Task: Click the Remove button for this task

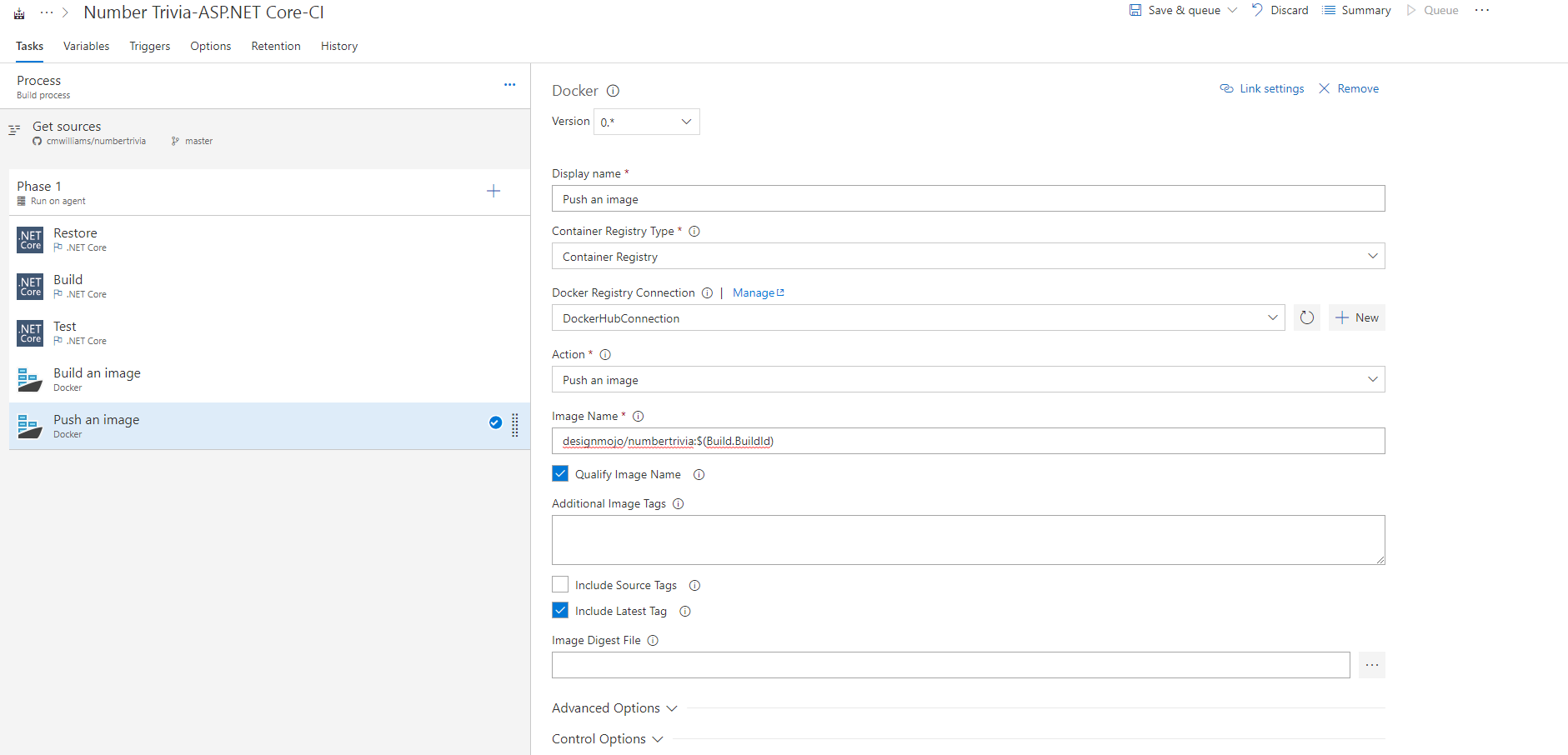Action: click(x=1349, y=89)
